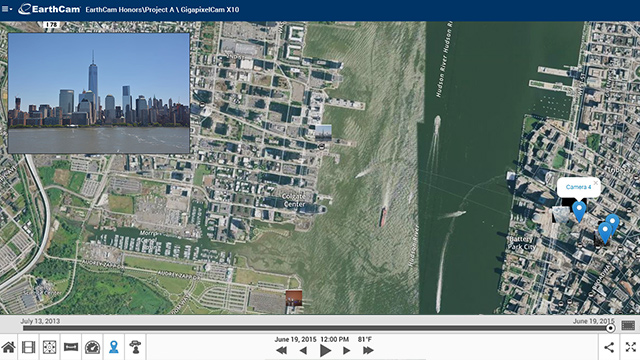Open the small skyline thumbnail on the map
This screenshot has width=640, height=360.
click(323, 133)
